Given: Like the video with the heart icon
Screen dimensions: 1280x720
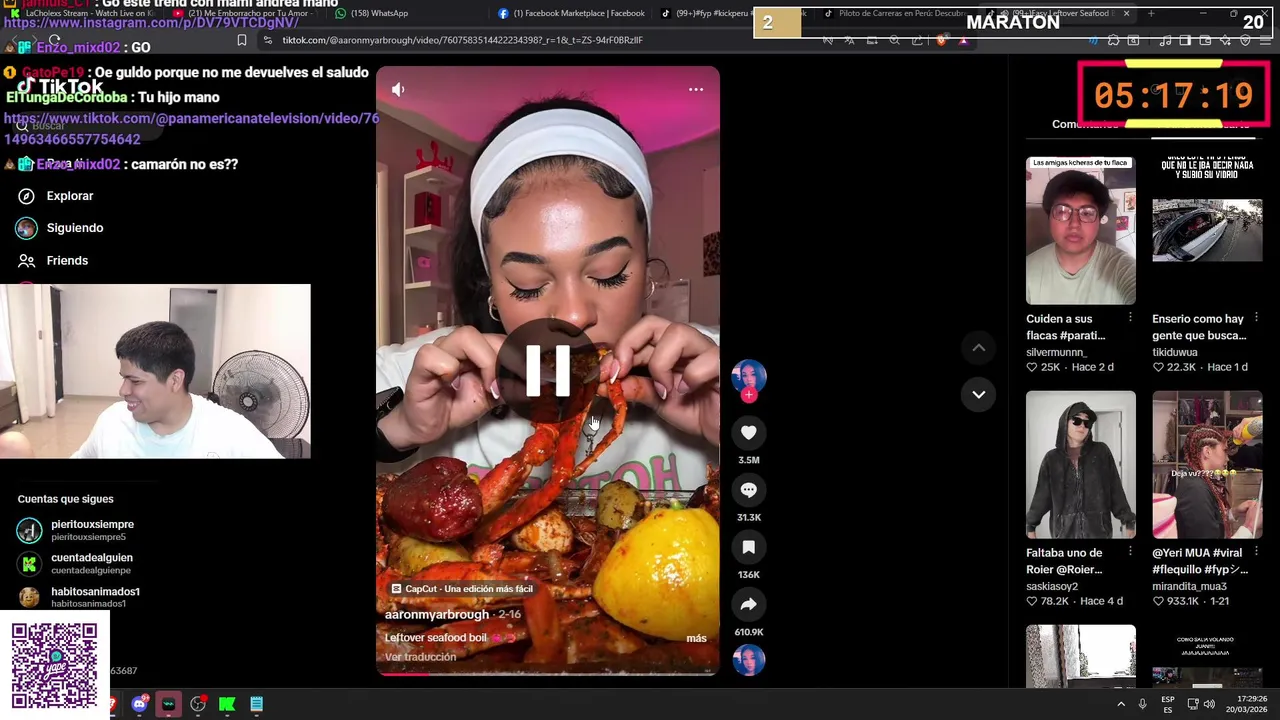Looking at the screenshot, I should click(x=748, y=432).
